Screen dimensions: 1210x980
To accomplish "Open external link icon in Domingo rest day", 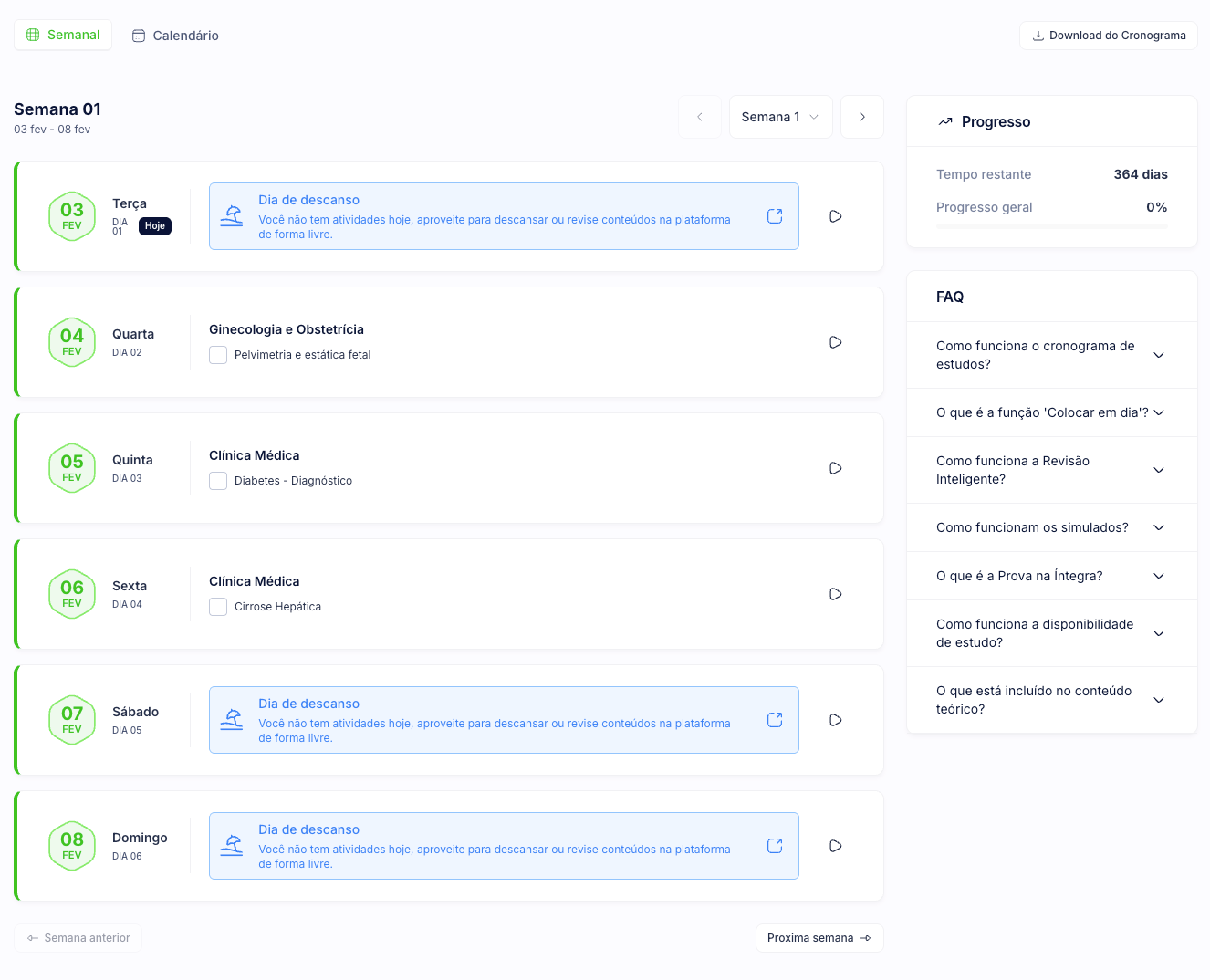I will click(x=775, y=846).
